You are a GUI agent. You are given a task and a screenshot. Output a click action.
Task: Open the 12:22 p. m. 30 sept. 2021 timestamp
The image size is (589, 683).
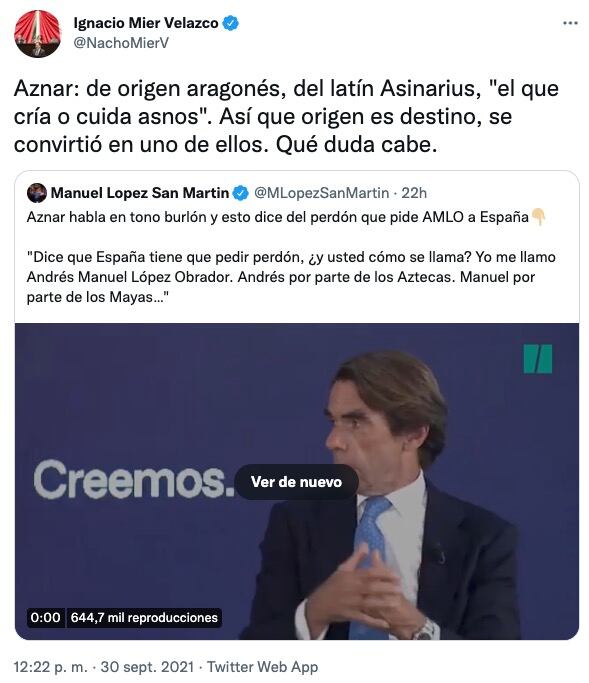[104, 667]
